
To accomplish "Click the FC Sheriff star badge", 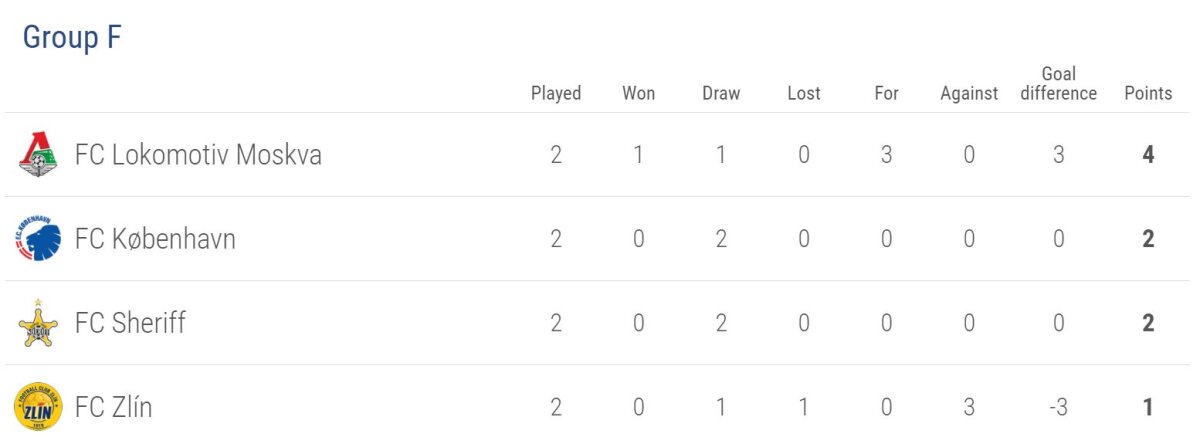I will tap(38, 323).
